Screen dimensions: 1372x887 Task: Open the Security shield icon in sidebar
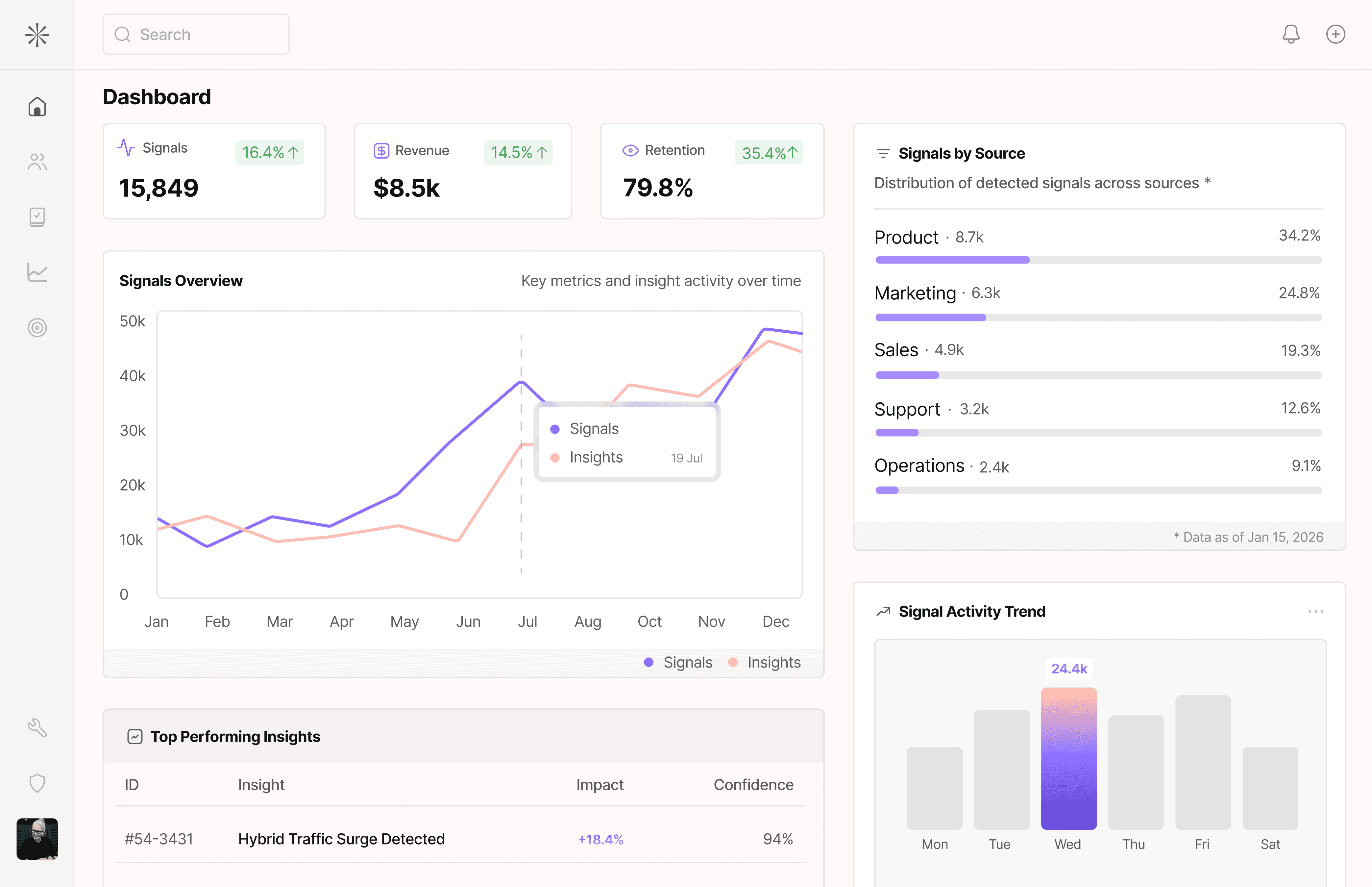(37, 783)
